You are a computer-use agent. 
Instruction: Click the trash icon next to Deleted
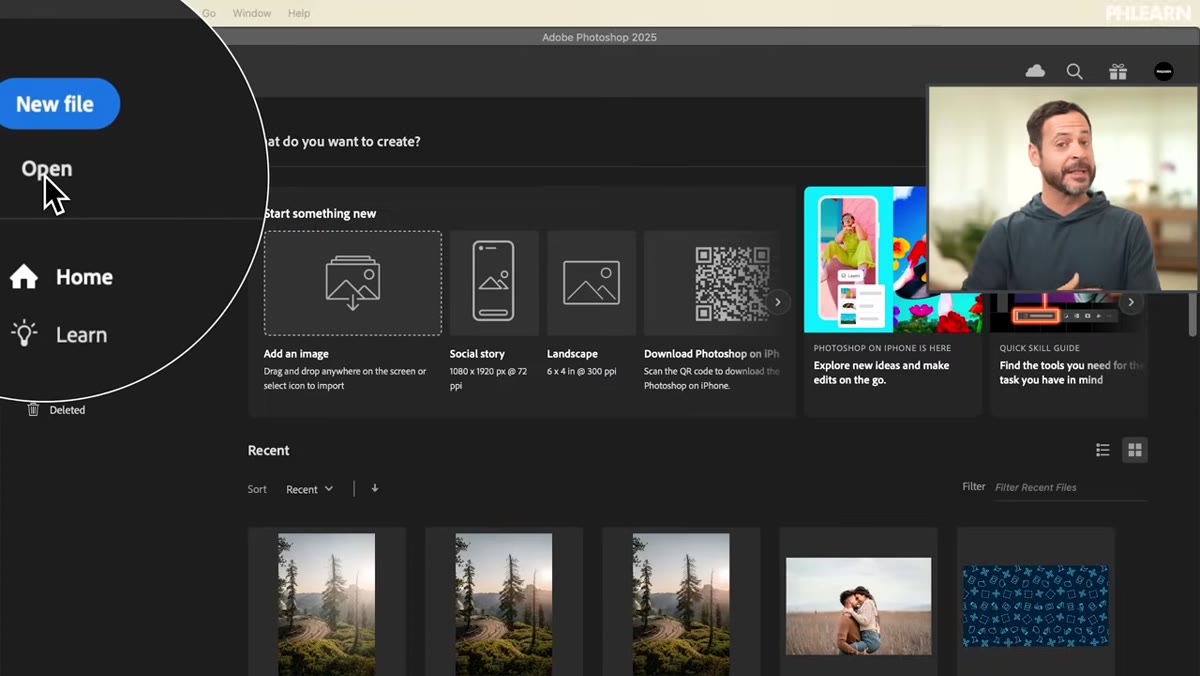[33, 409]
